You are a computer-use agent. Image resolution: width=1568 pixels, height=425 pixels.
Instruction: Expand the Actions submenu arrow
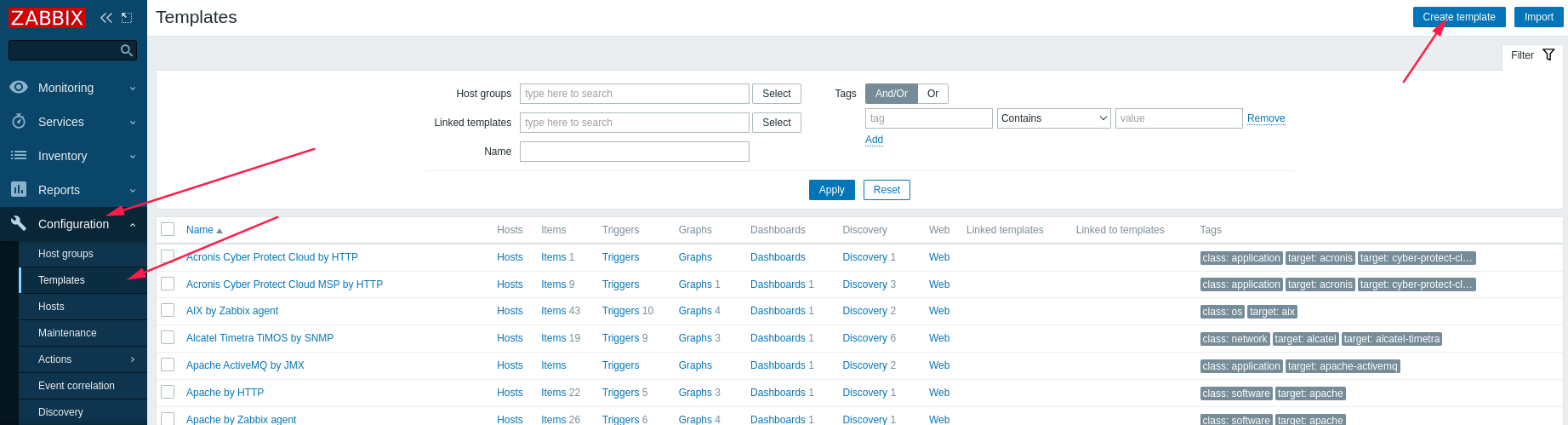(133, 359)
